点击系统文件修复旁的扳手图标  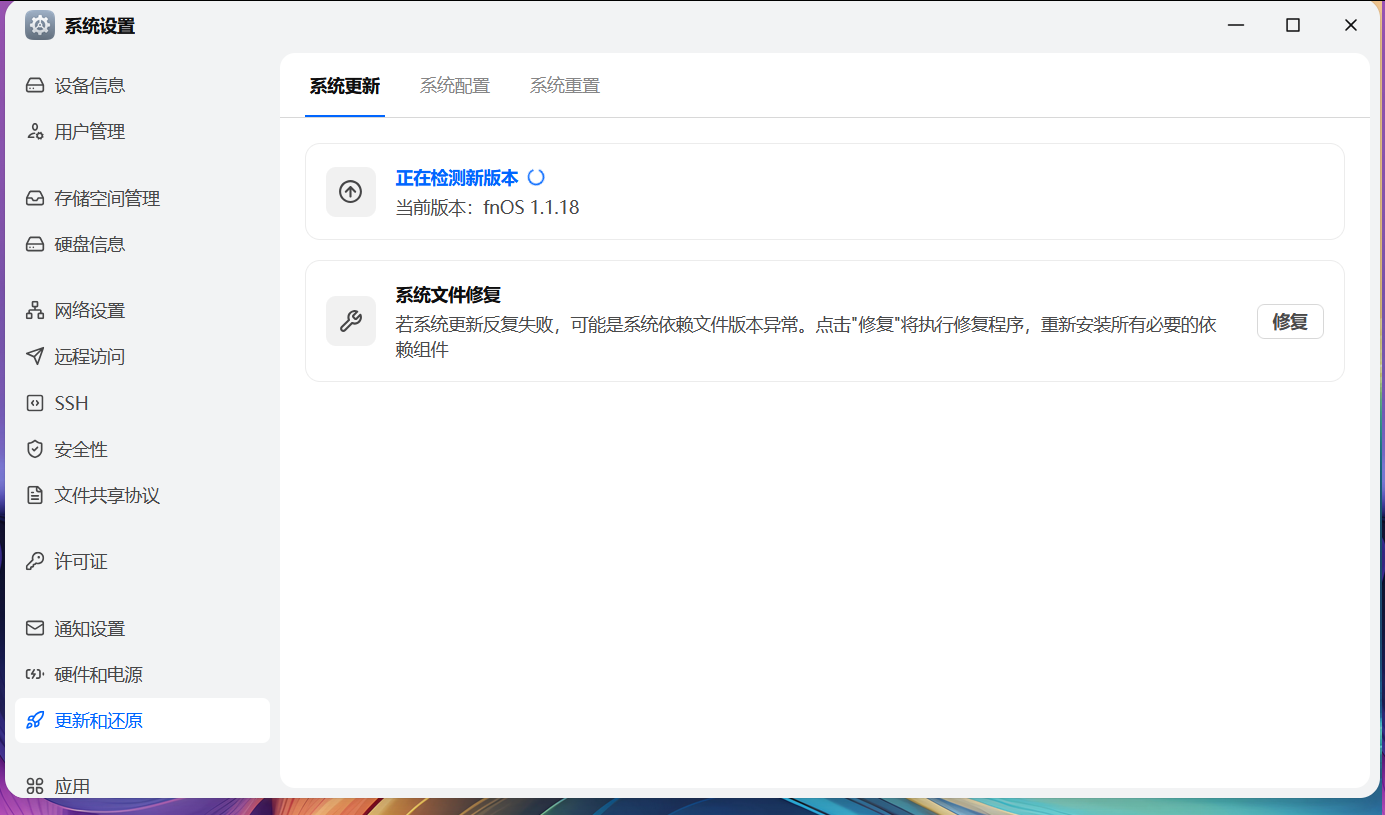351,321
